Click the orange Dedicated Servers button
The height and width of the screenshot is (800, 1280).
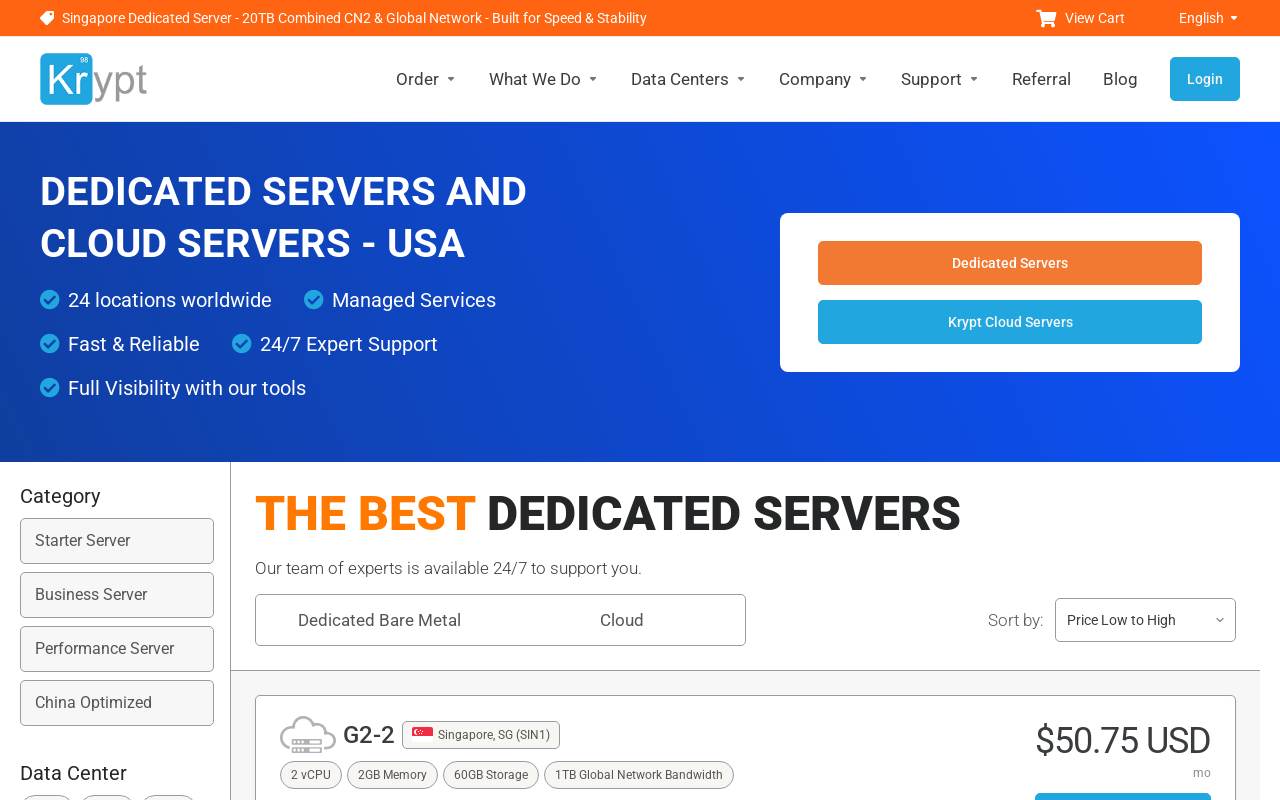coord(1010,263)
